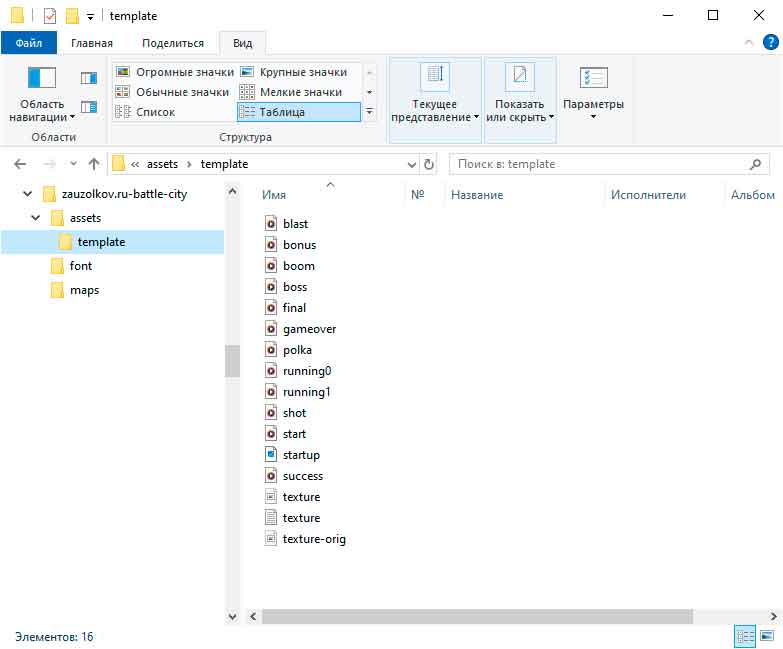Click the horizontal scrollbar thumb

click(477, 617)
